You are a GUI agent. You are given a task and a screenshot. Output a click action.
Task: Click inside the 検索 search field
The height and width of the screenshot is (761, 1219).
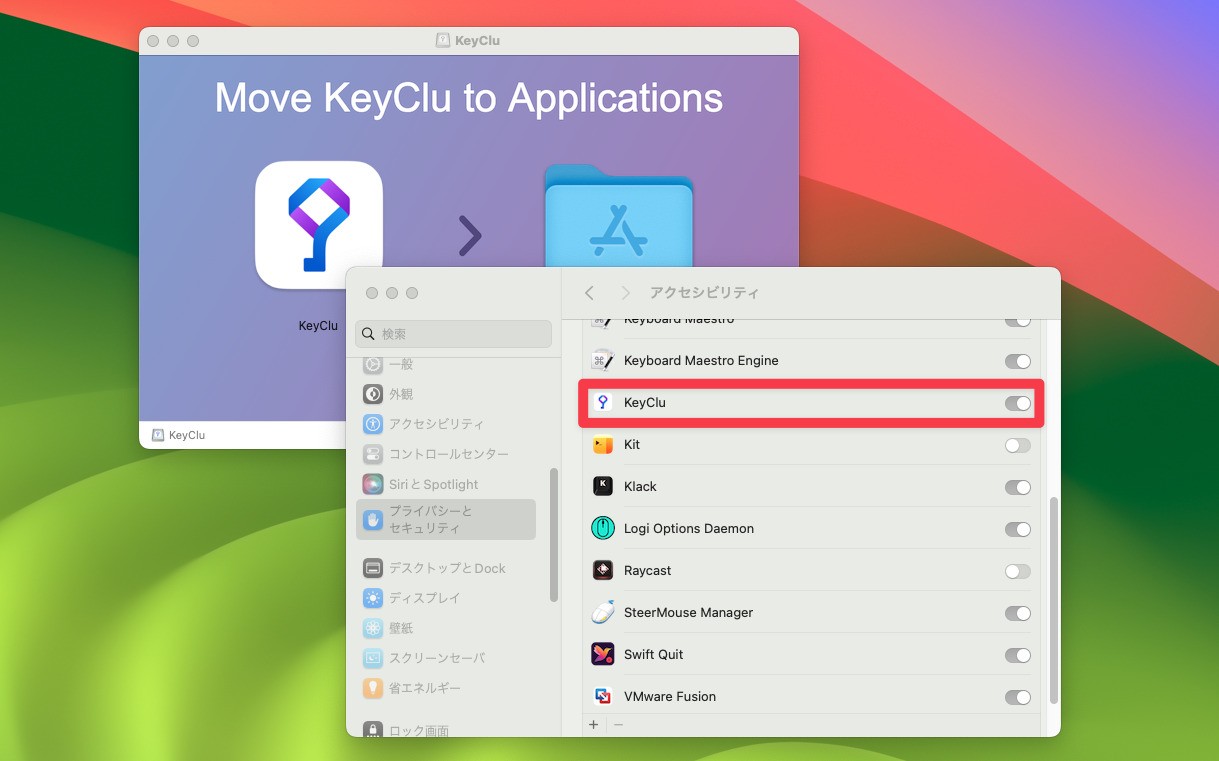(453, 333)
